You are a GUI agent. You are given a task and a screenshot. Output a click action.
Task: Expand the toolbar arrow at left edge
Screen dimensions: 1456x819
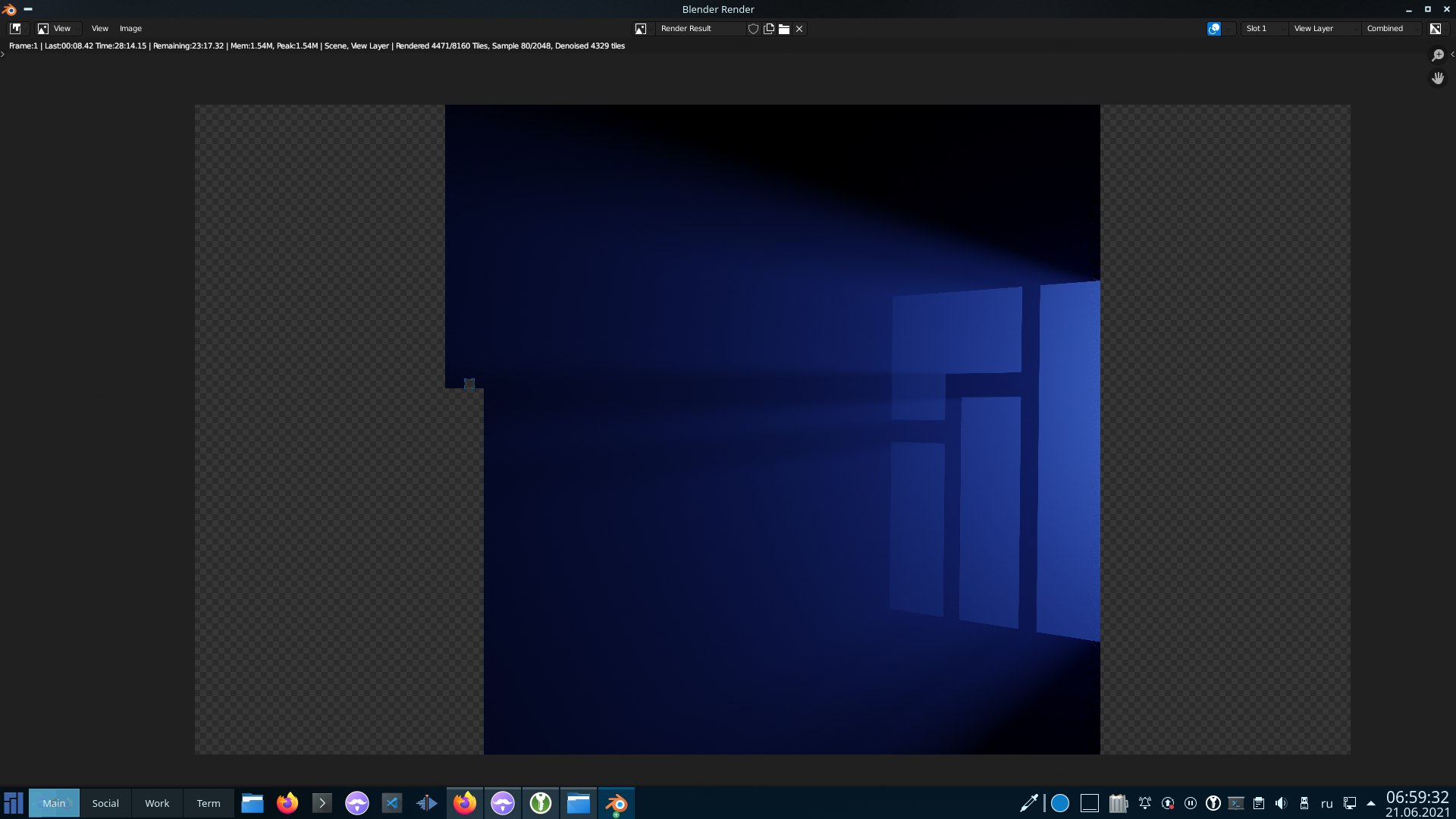tap(2, 54)
